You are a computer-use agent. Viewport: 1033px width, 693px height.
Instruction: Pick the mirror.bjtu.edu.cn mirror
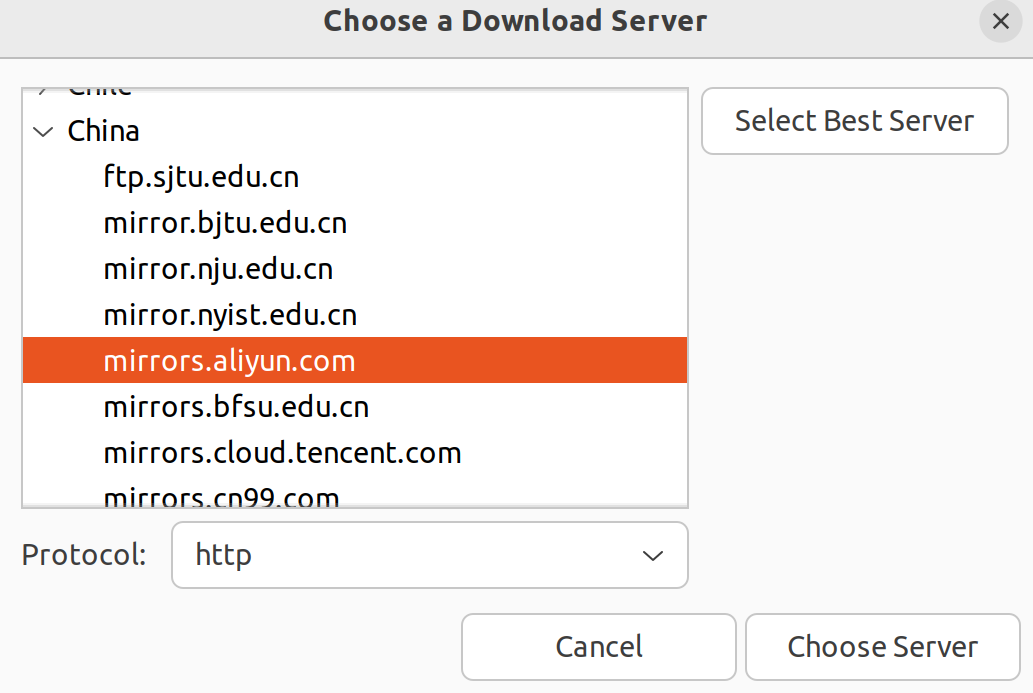pyautogui.click(x=225, y=223)
